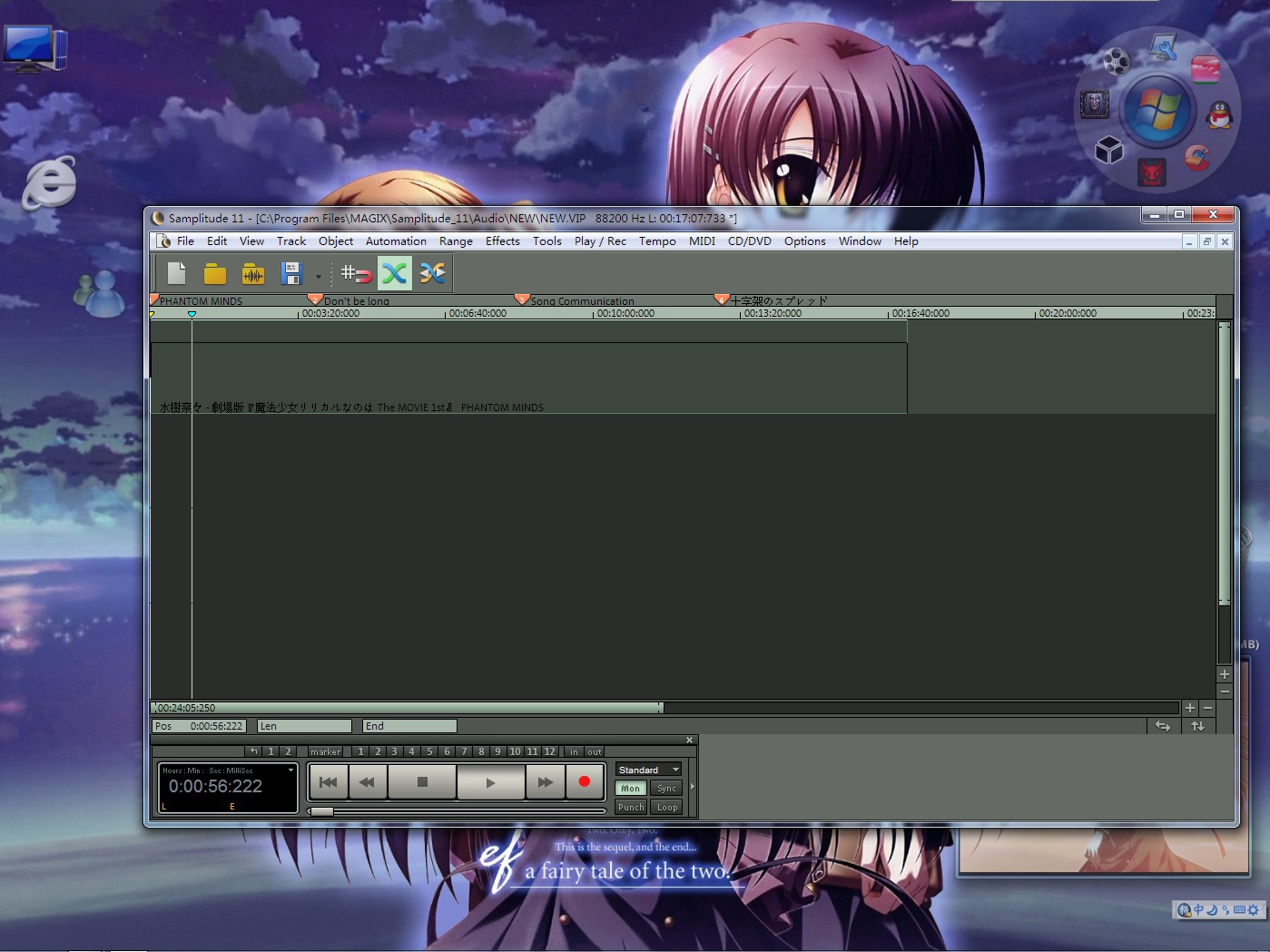
Task: Open the Automation menu
Action: (x=396, y=241)
